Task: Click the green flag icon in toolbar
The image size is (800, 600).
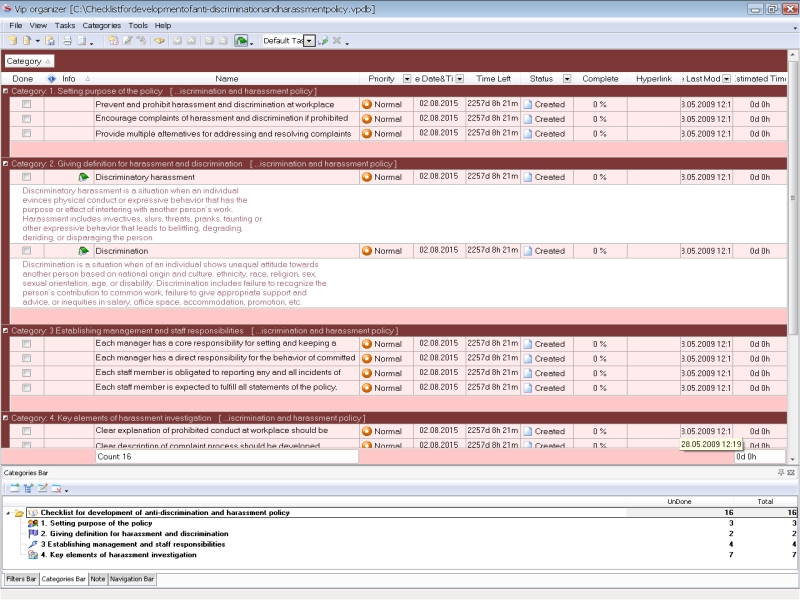Action: (x=241, y=41)
